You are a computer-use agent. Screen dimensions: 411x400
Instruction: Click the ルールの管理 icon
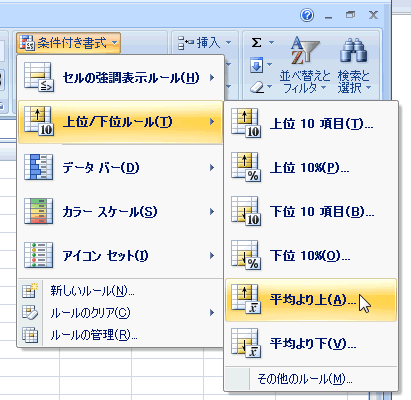[30, 335]
